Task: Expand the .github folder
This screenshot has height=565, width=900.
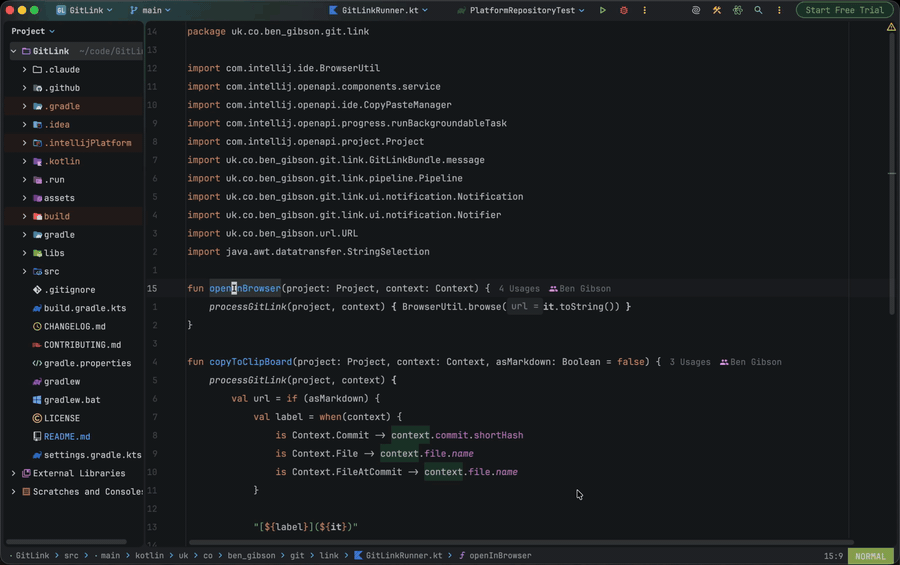Action: [24, 88]
